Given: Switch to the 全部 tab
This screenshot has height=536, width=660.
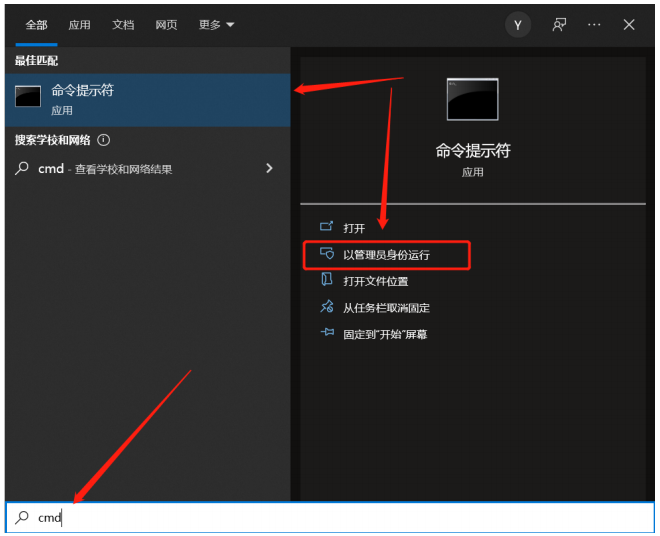Looking at the screenshot, I should point(36,25).
